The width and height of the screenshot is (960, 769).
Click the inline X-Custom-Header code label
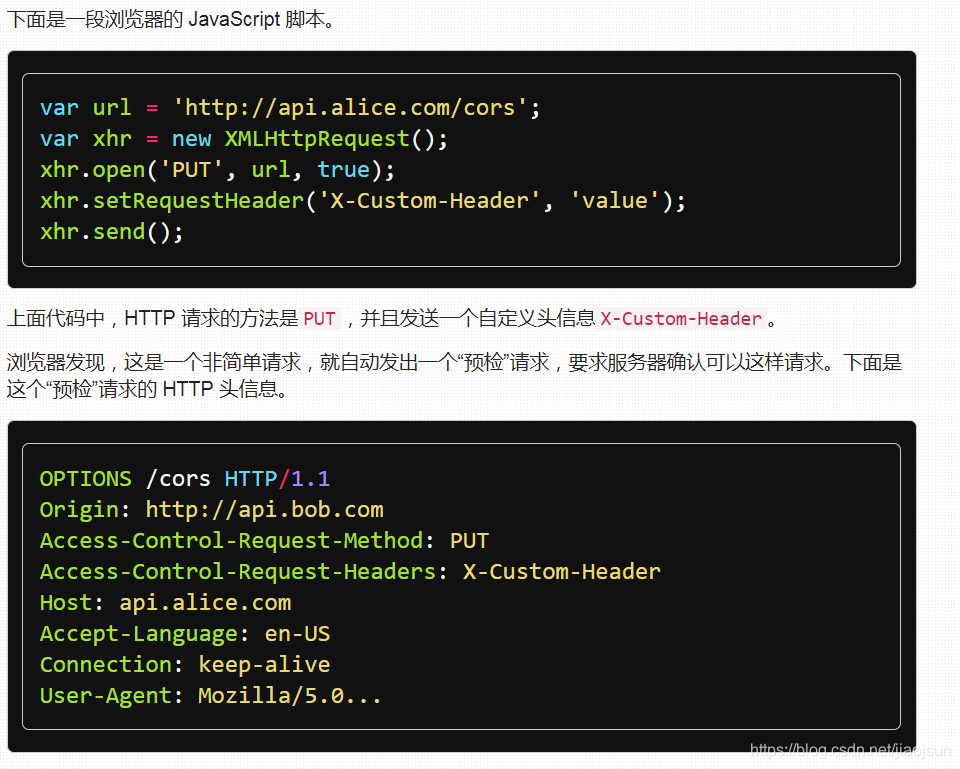(x=681, y=318)
